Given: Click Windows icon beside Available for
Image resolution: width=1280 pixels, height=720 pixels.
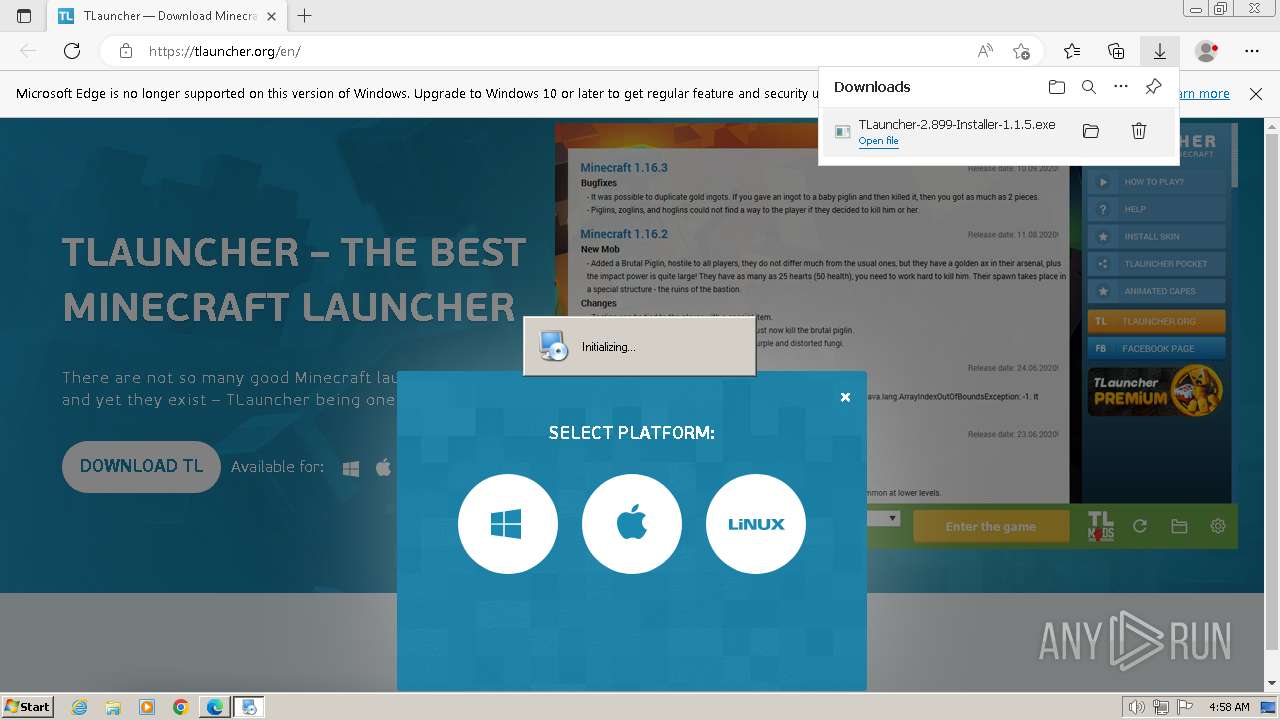Looking at the screenshot, I should 351,468.
